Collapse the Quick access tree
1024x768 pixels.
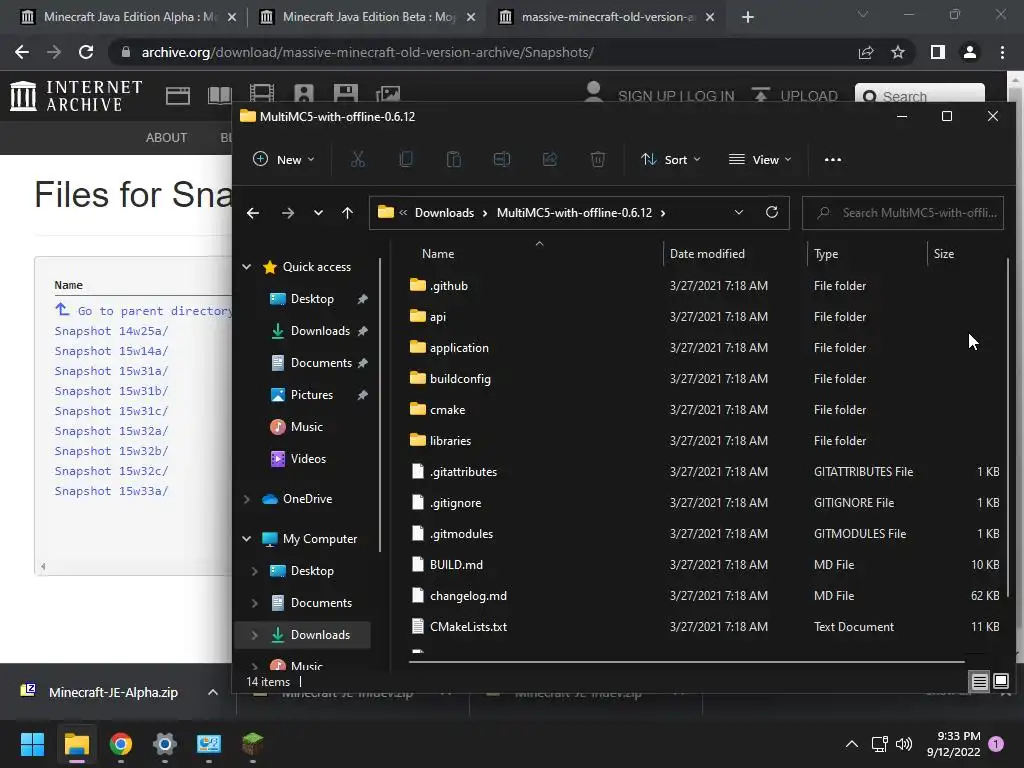click(247, 266)
